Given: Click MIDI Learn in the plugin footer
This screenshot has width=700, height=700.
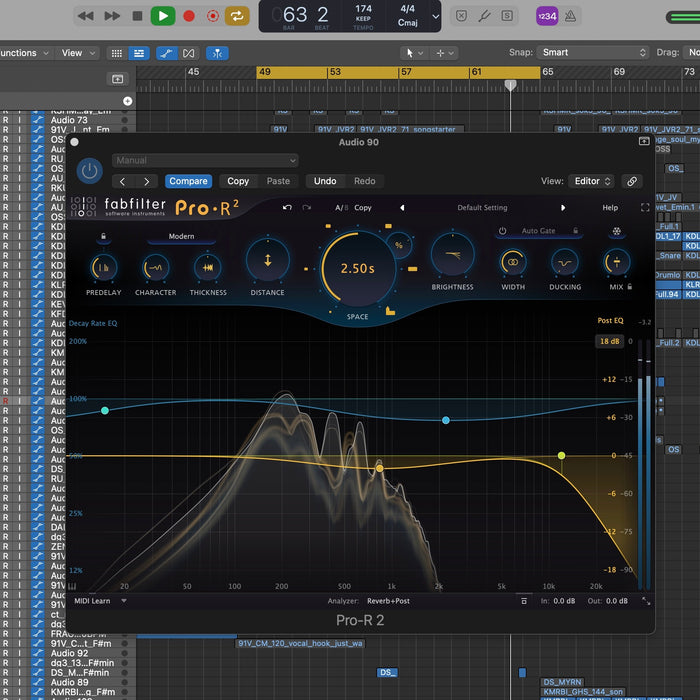Looking at the screenshot, I should [92, 601].
